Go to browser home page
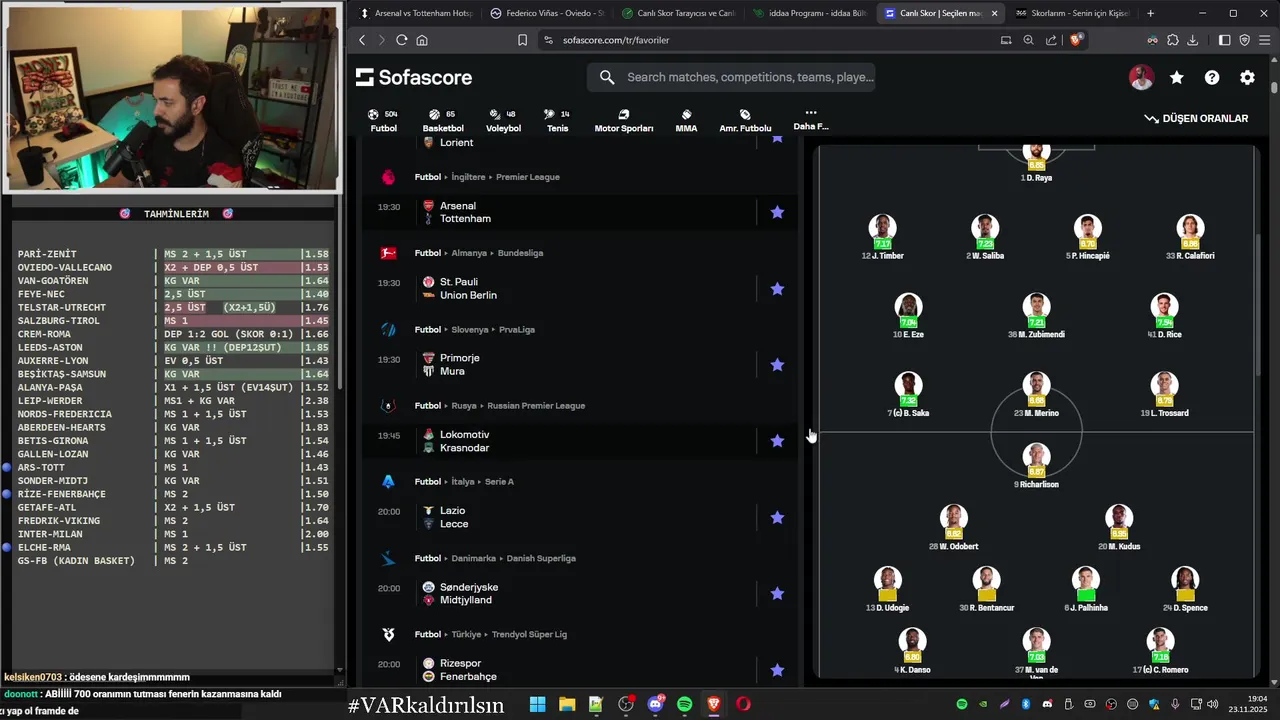The image size is (1280, 720). click(x=422, y=40)
